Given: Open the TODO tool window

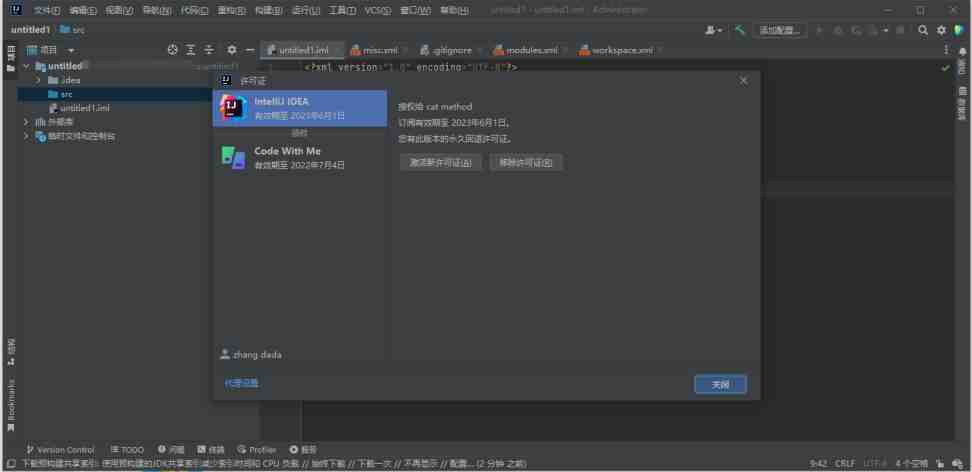Looking at the screenshot, I should 127,450.
